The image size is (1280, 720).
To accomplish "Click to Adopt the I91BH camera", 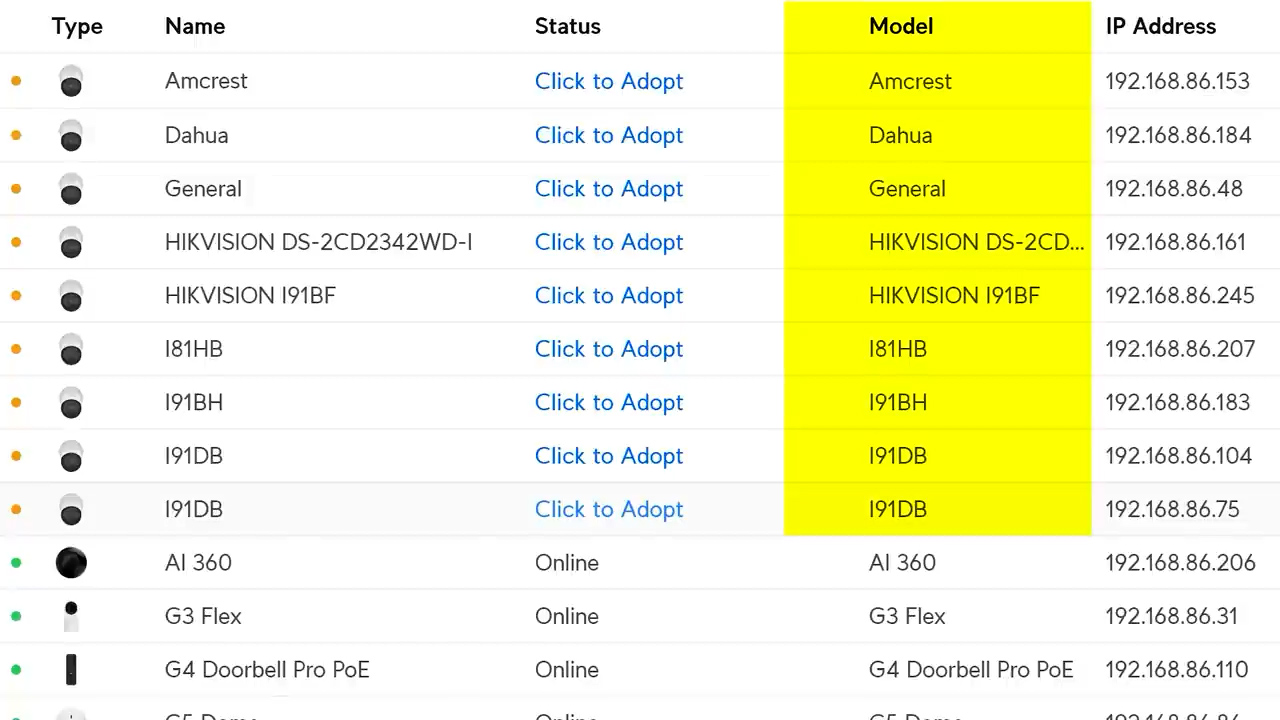I will pos(609,402).
